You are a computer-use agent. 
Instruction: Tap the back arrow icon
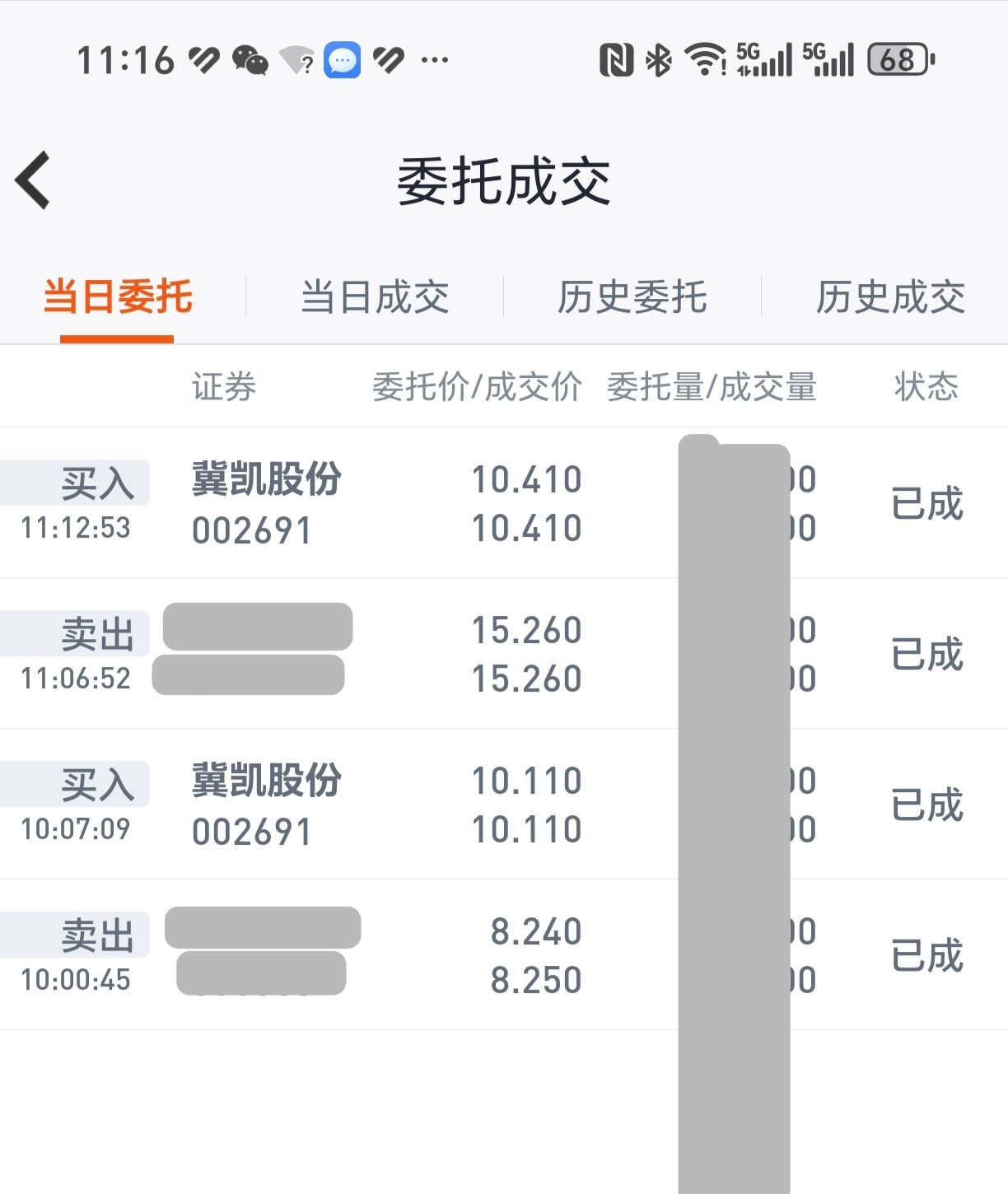[34, 180]
